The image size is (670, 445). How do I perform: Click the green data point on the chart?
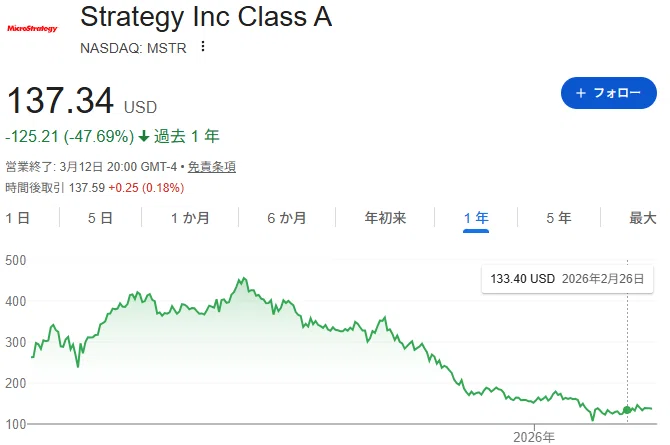(x=627, y=410)
